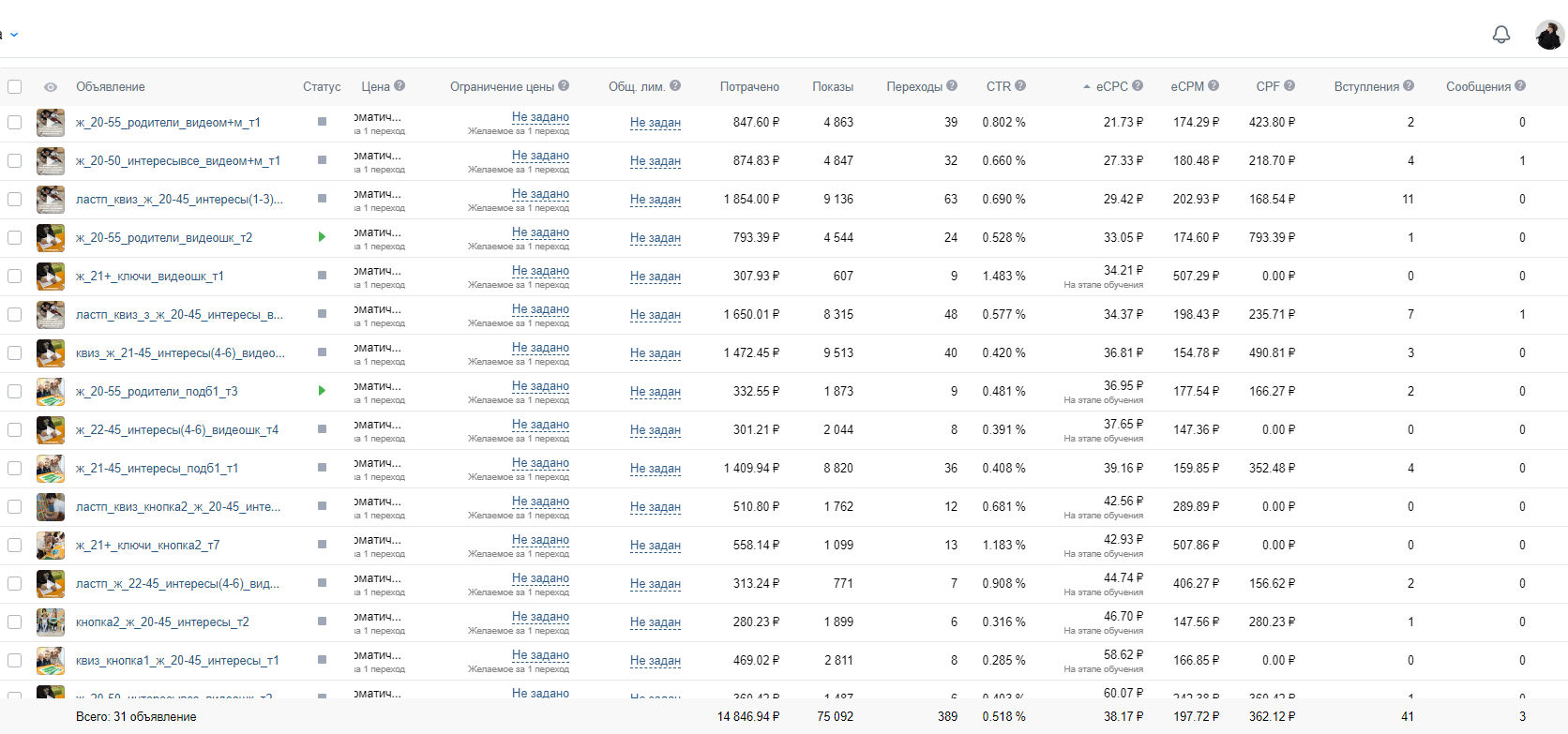1568x734 pixels.
Task: Check the box for ж_21+_ключи_видеошк_т1
Action: pos(14,276)
